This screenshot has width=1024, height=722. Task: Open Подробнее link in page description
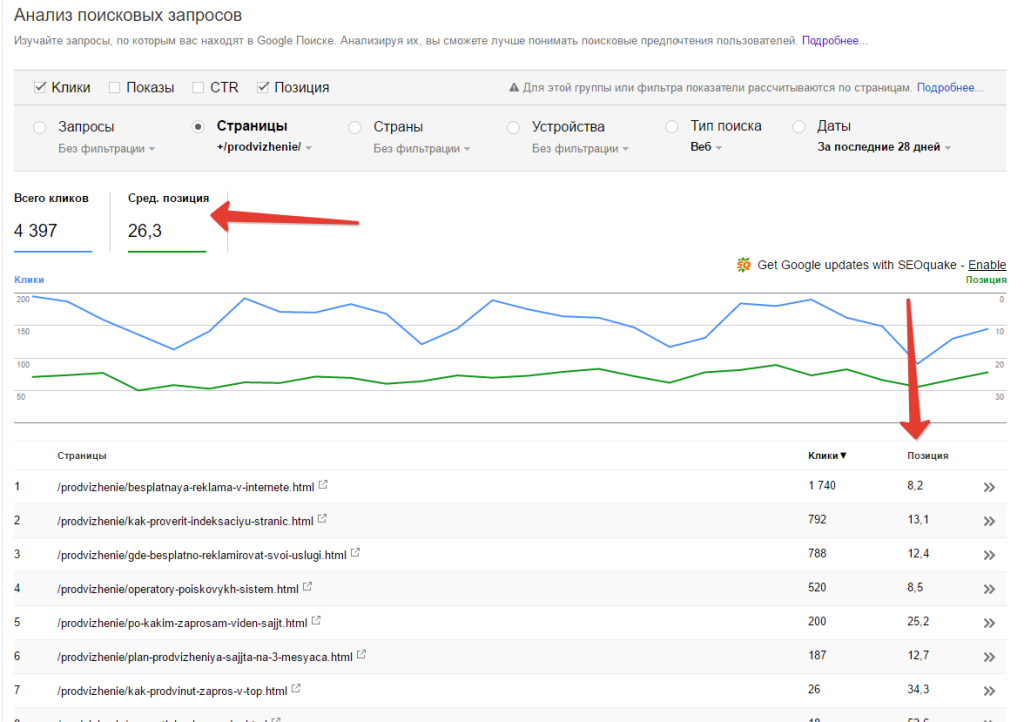click(835, 40)
